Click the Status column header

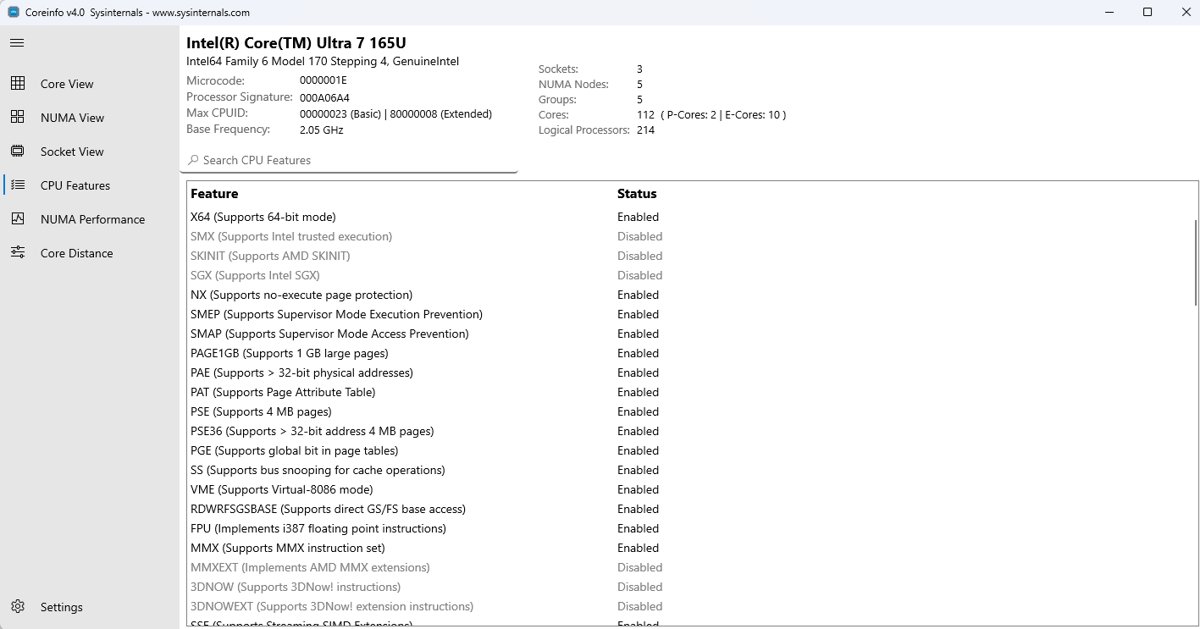(x=637, y=194)
